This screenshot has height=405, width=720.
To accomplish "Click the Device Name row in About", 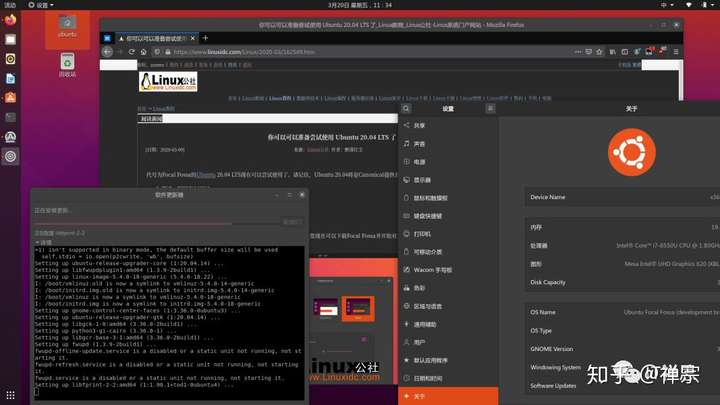I will click(x=622, y=197).
